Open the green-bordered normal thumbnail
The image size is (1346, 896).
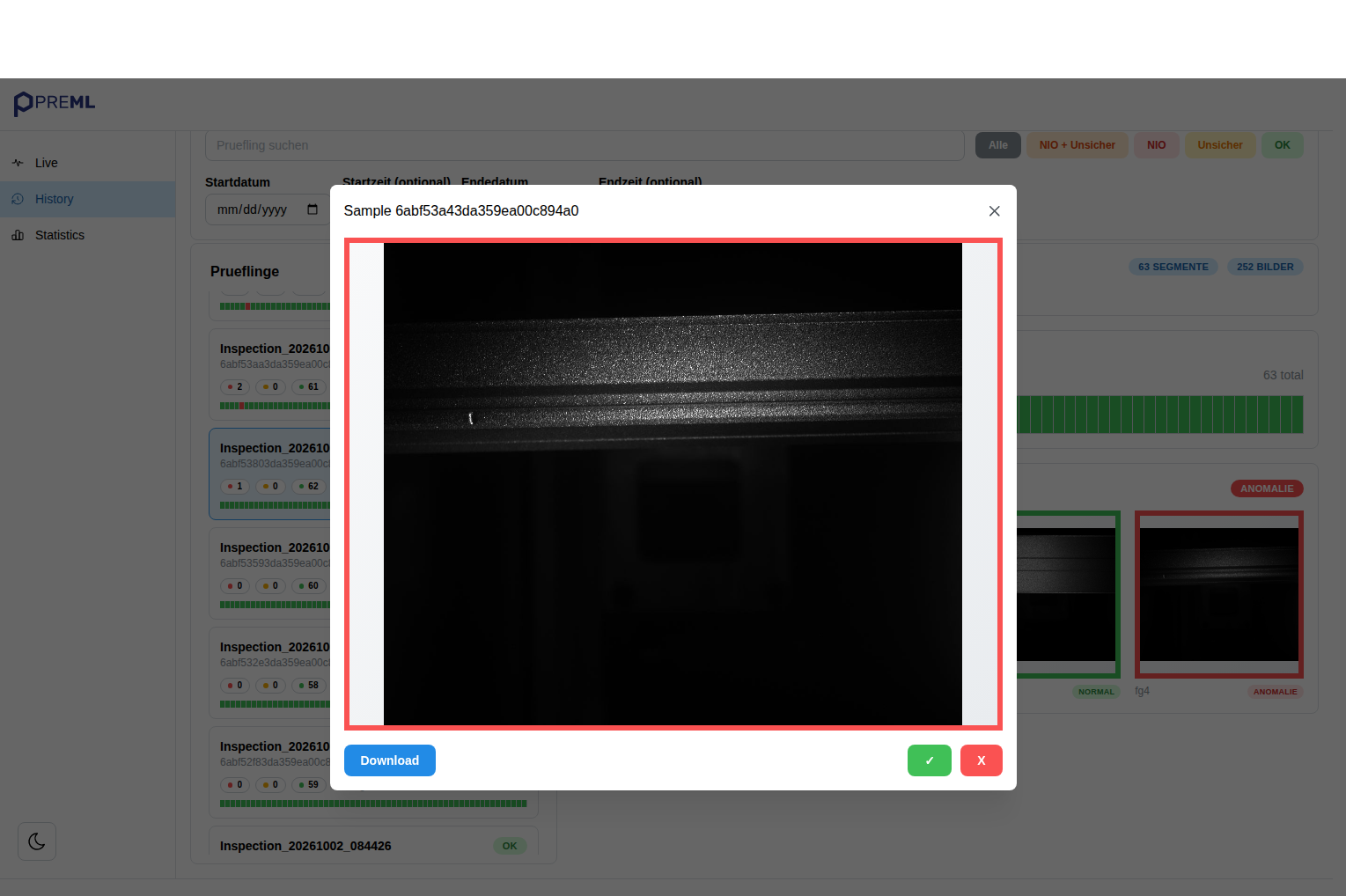[x=1068, y=594]
